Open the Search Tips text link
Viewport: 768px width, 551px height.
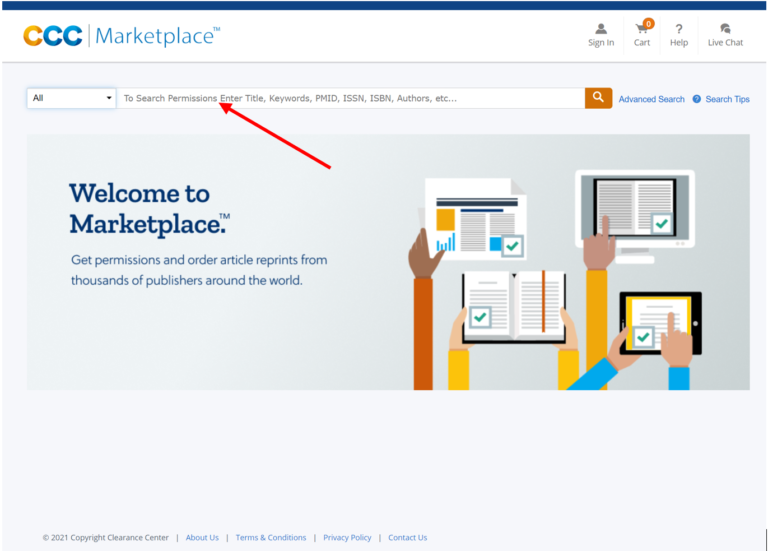click(727, 99)
